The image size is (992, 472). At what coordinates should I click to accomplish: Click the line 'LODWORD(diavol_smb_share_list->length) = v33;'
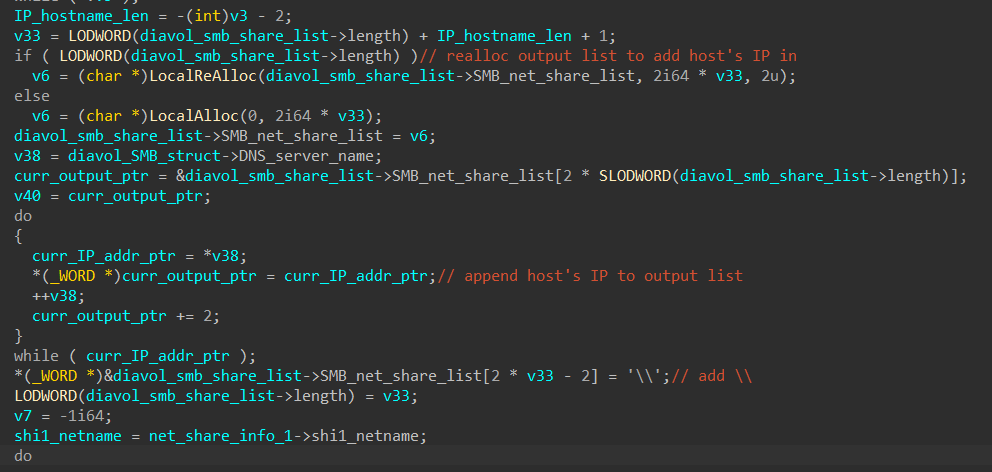point(216,397)
